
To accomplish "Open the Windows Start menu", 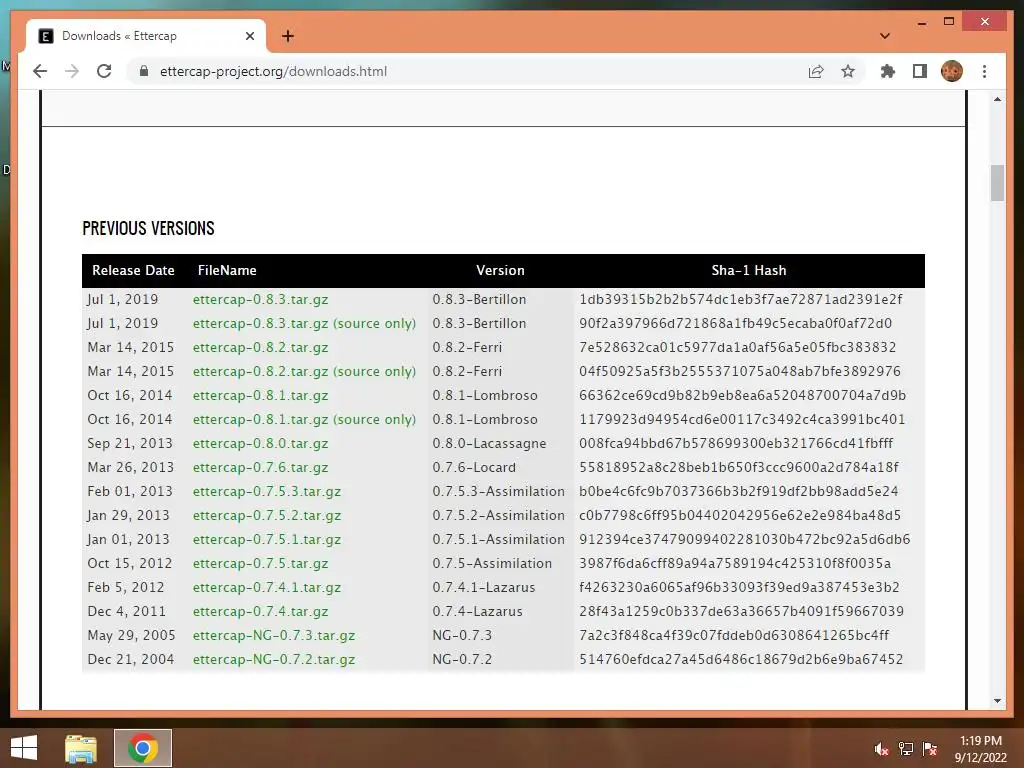I will point(24,748).
